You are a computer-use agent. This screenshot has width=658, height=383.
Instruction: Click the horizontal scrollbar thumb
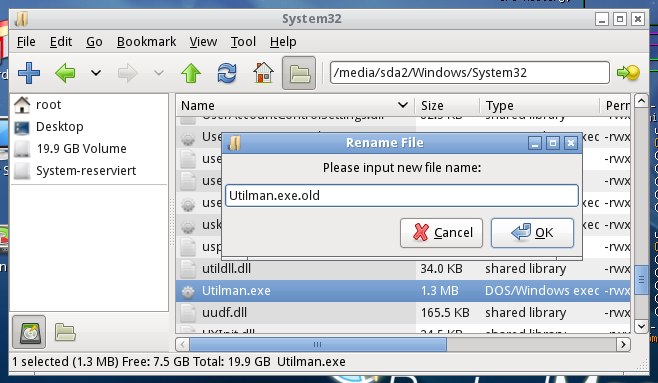318,344
